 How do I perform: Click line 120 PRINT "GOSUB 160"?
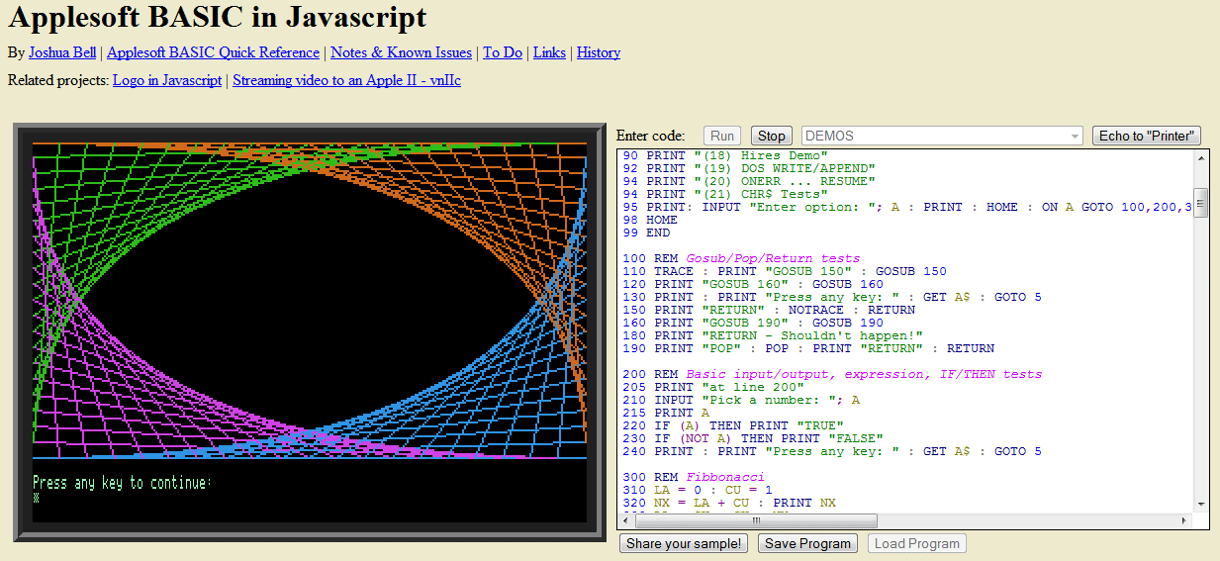coord(753,284)
